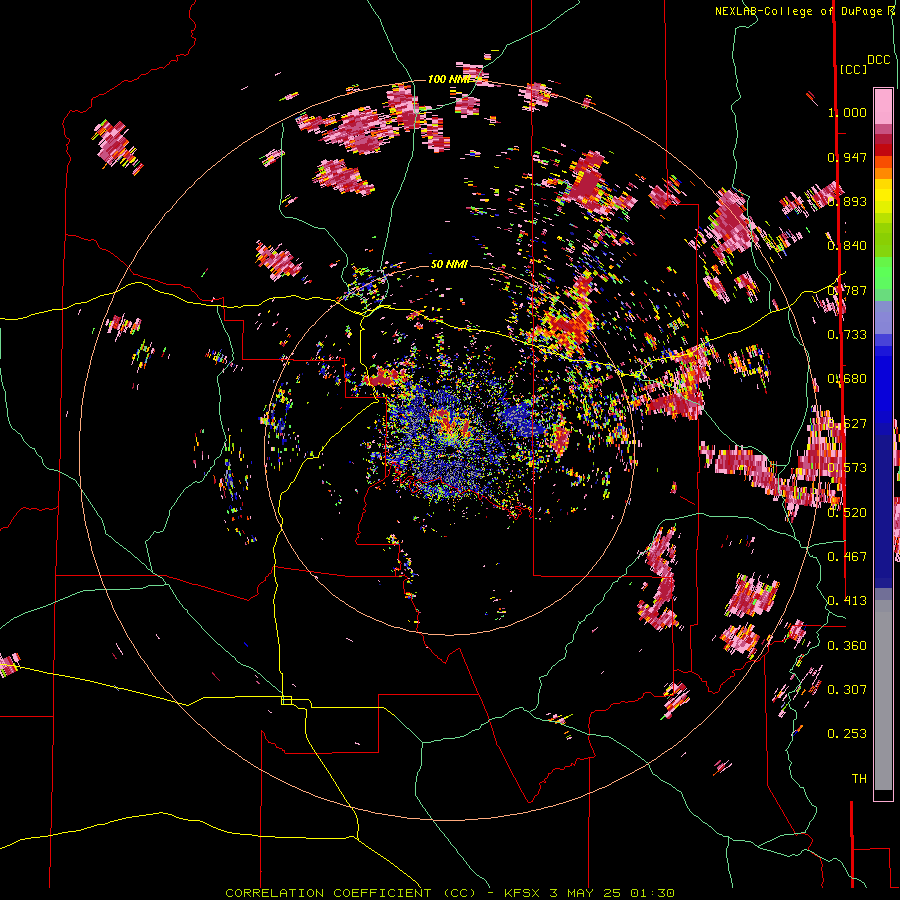Click the 0.947 scale value
Viewport: 900px width, 900px height.
[847, 157]
